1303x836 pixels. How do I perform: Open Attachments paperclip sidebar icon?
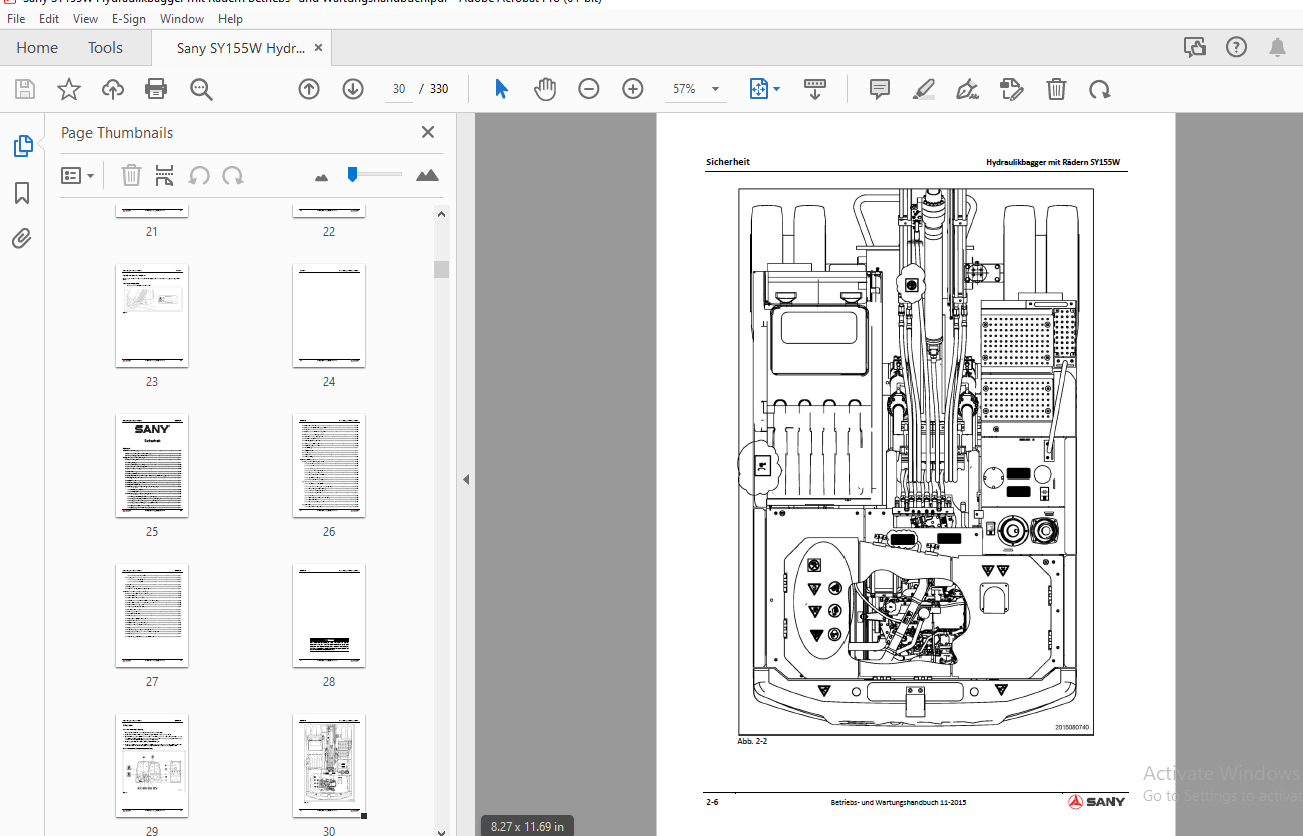(x=22, y=238)
